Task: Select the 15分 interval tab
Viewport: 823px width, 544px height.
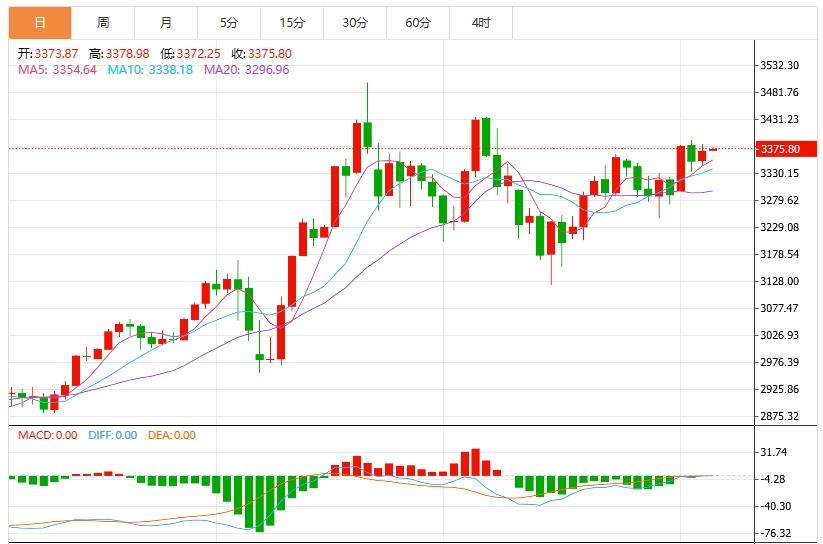Action: point(292,22)
